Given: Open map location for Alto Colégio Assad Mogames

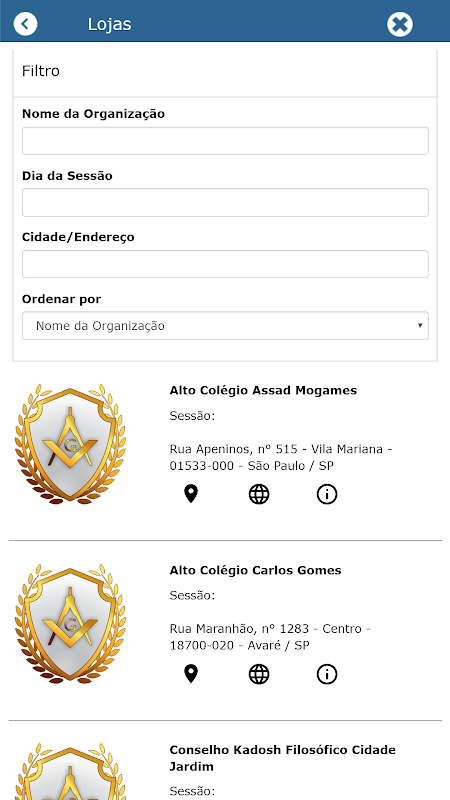Looking at the screenshot, I should click(191, 494).
